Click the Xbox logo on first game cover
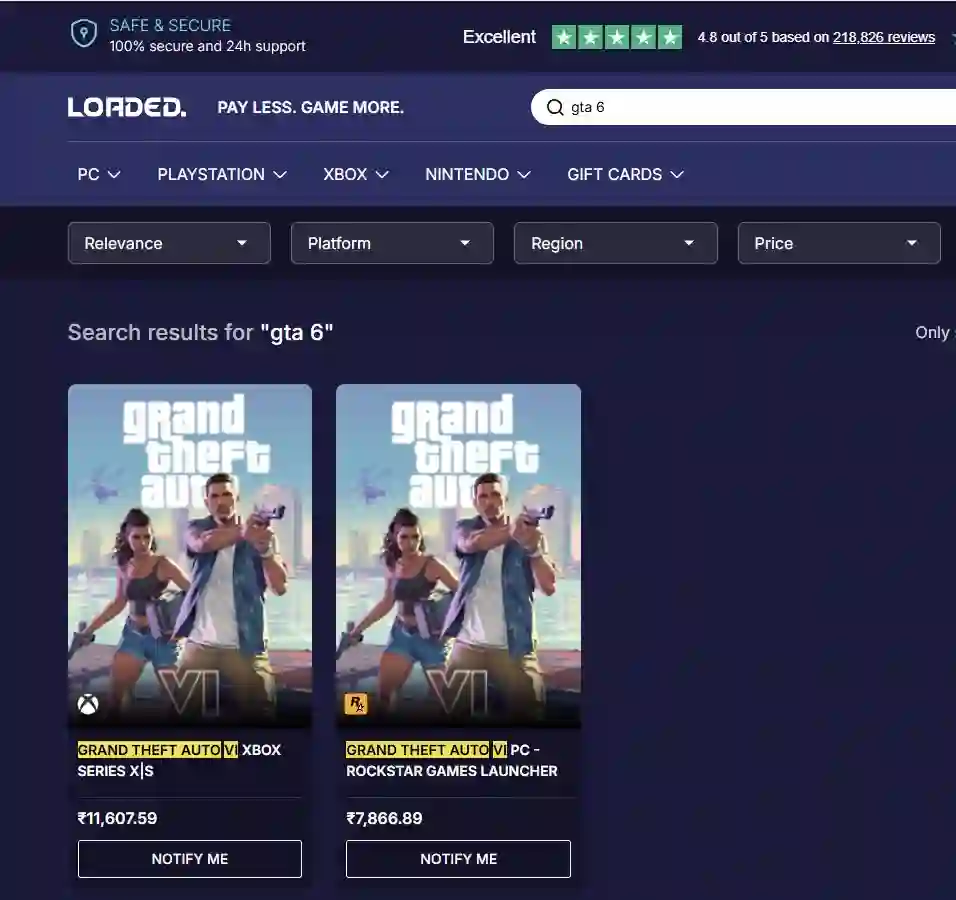The width and height of the screenshot is (956, 900). (x=88, y=704)
